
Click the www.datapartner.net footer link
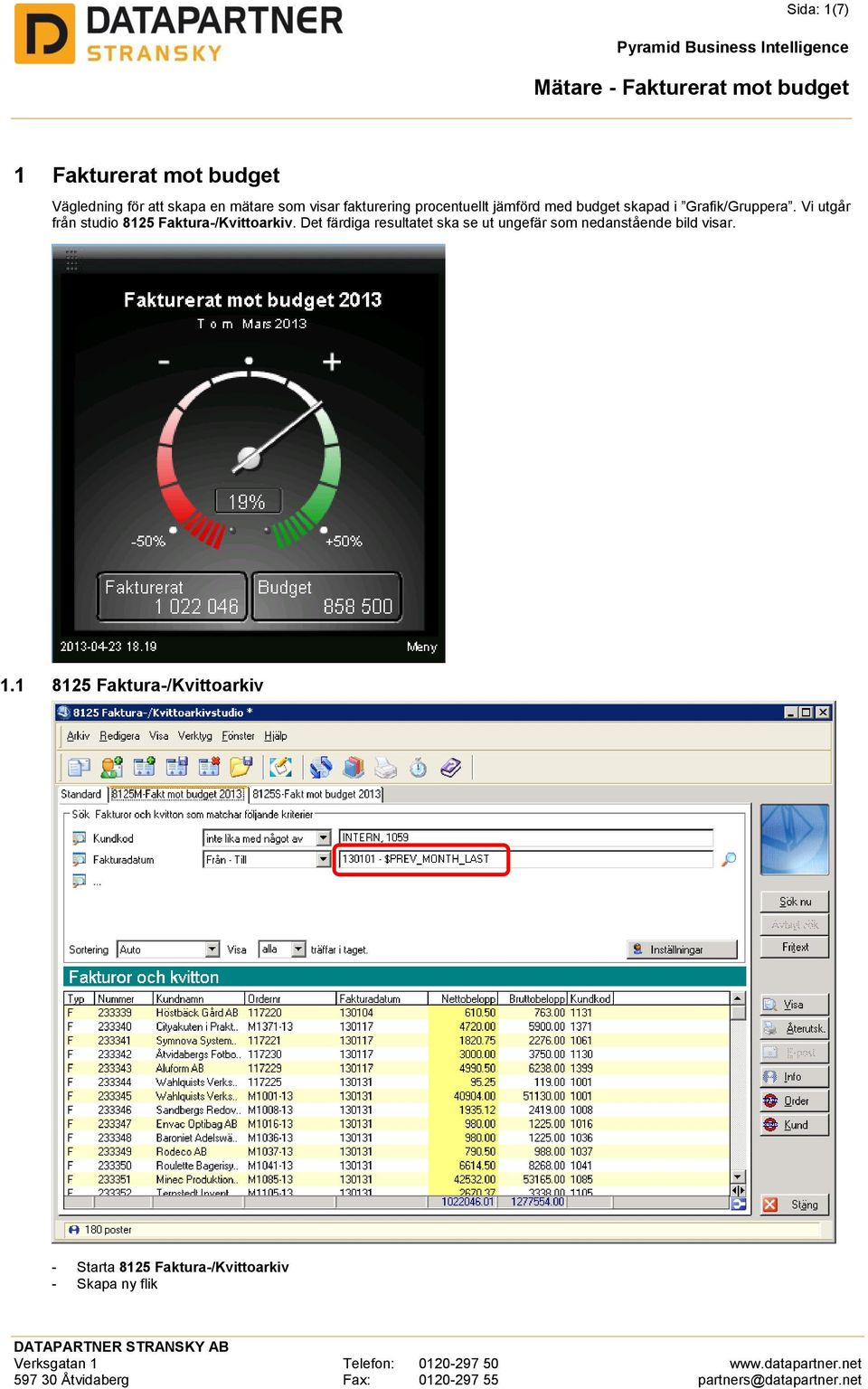(x=796, y=1363)
